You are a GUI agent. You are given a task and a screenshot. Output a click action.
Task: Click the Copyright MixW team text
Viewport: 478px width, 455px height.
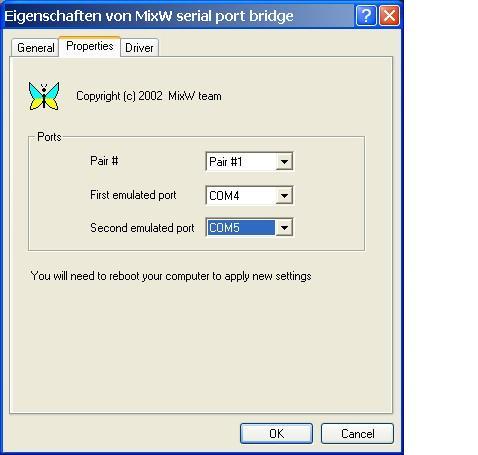149,96
